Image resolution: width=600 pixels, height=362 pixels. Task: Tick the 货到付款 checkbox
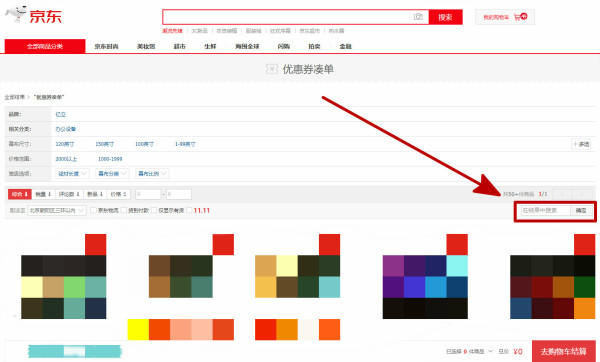coord(124,210)
